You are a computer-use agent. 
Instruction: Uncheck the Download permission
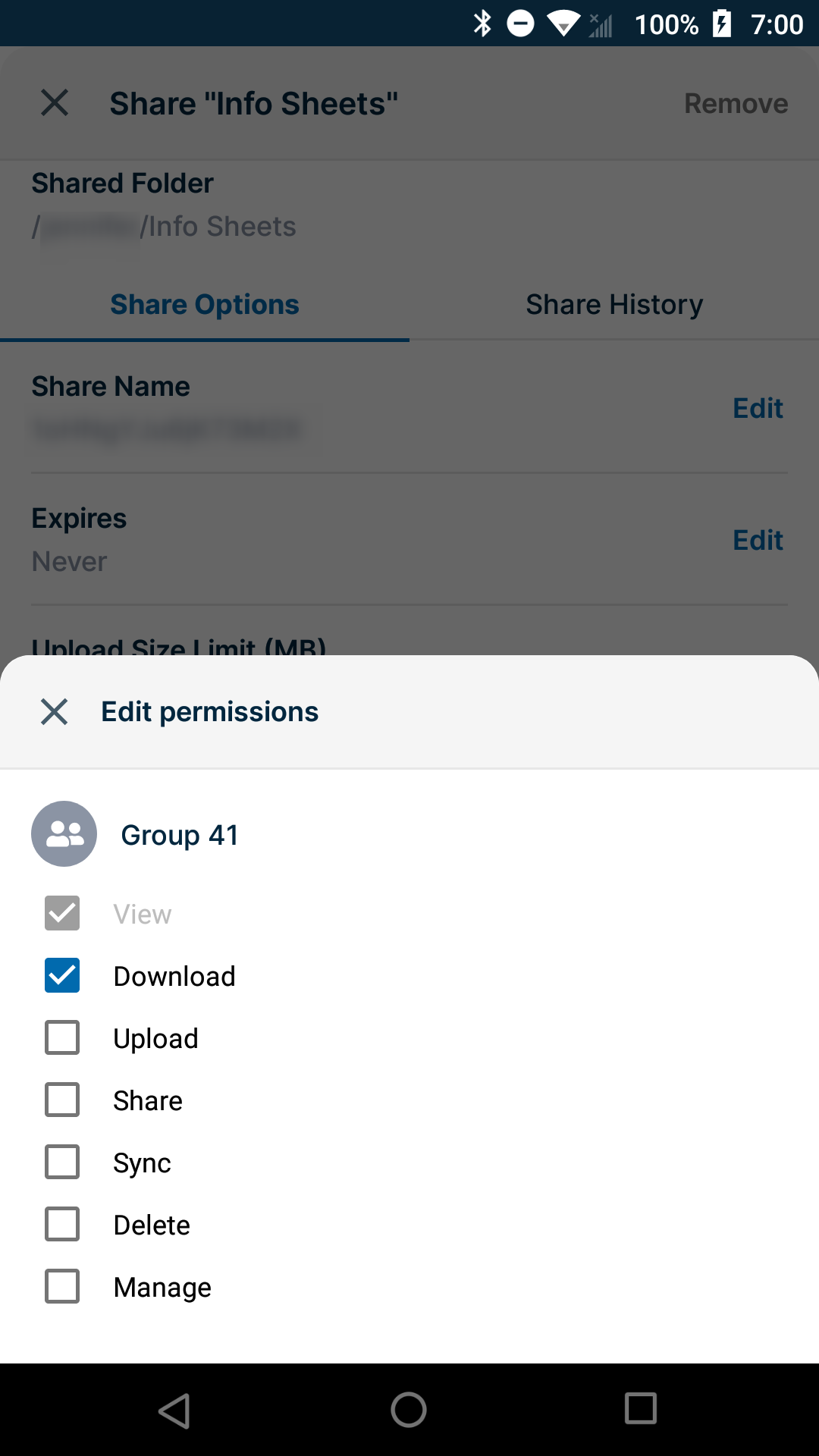click(x=62, y=975)
